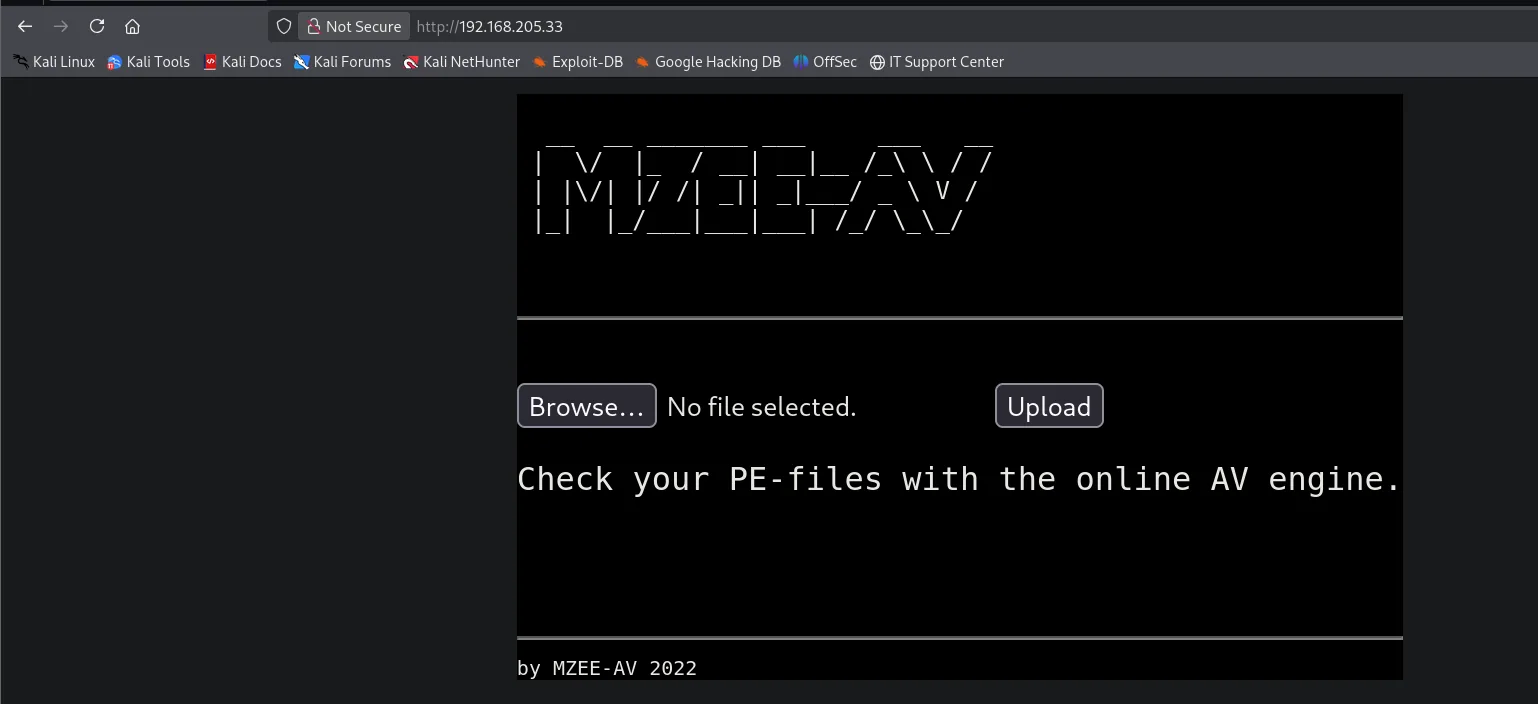
Task: Open the Not Secure connection info
Action: [x=354, y=27]
